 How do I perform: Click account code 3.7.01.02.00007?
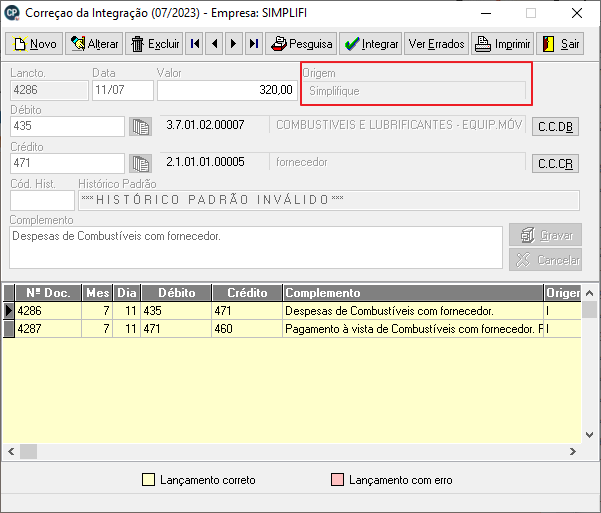[x=205, y=125]
